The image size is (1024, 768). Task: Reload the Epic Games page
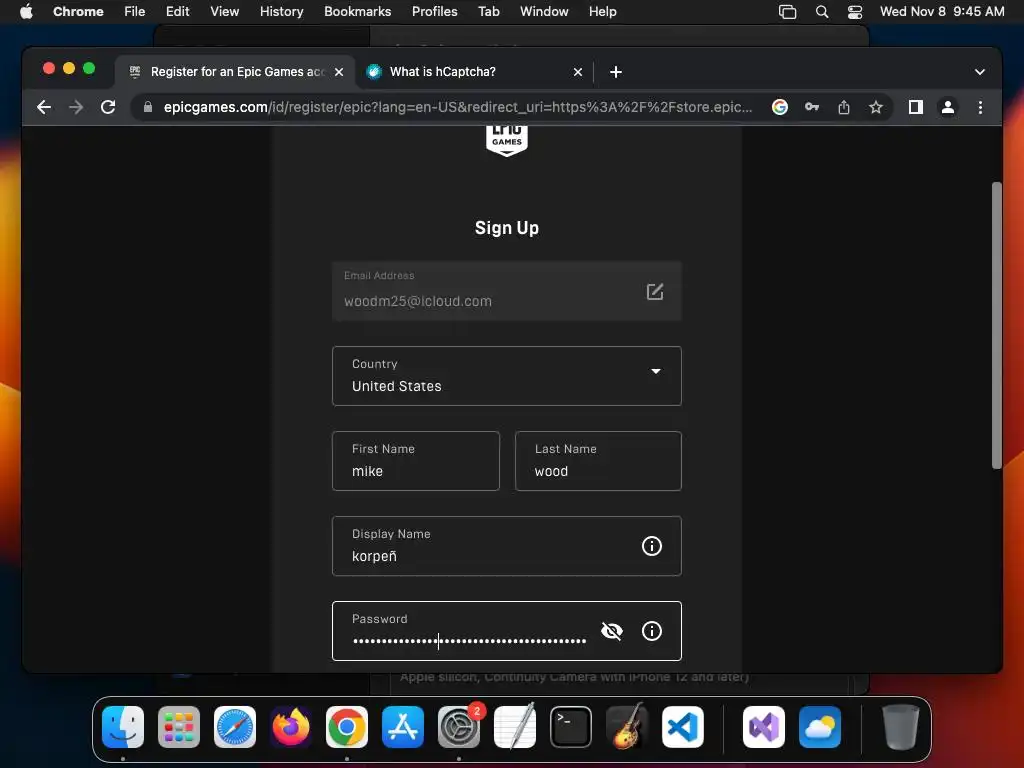[x=108, y=107]
